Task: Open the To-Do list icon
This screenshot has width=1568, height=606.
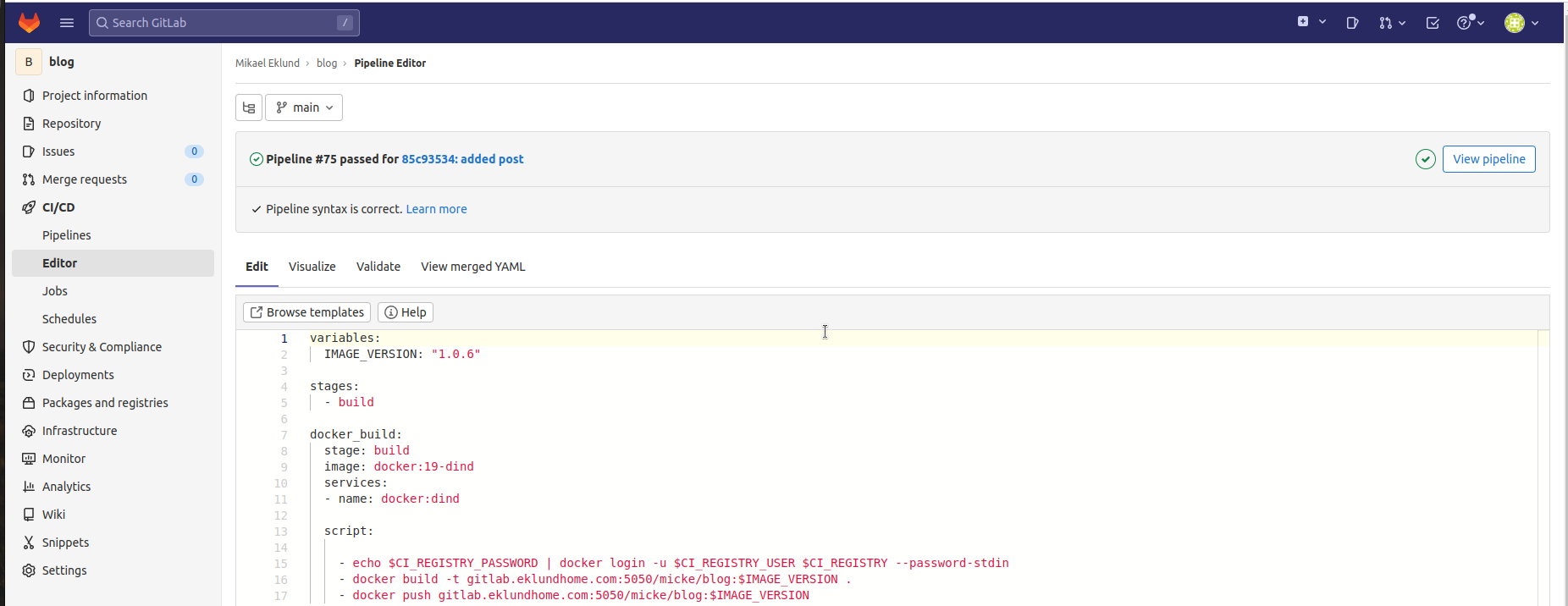Action: click(x=1433, y=23)
